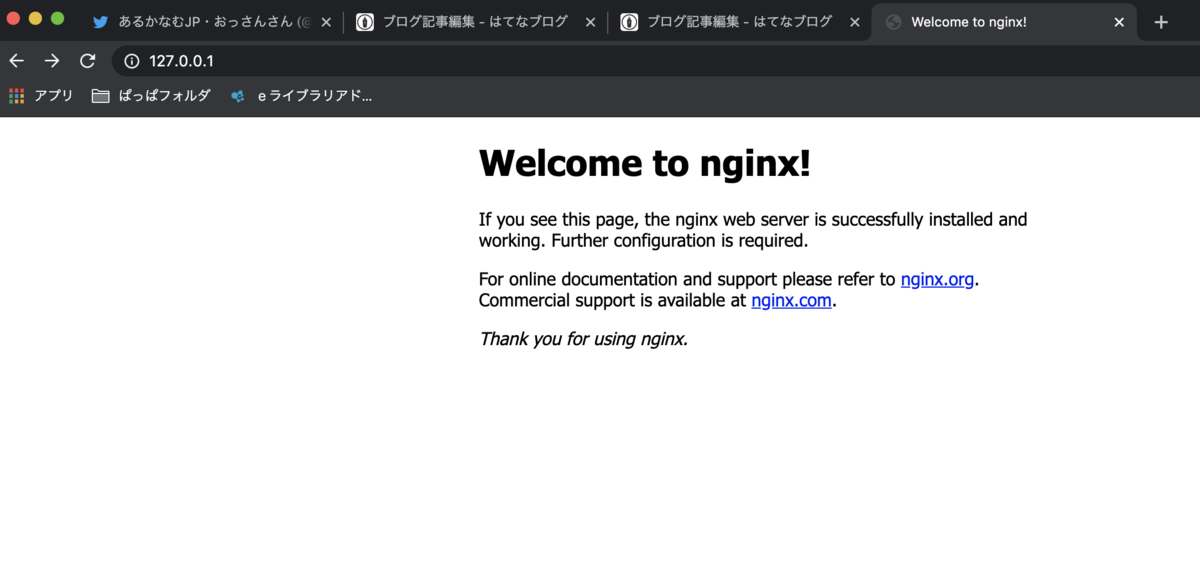
Task: Click the address bar showing 127.0.0.1
Action: pos(655,61)
